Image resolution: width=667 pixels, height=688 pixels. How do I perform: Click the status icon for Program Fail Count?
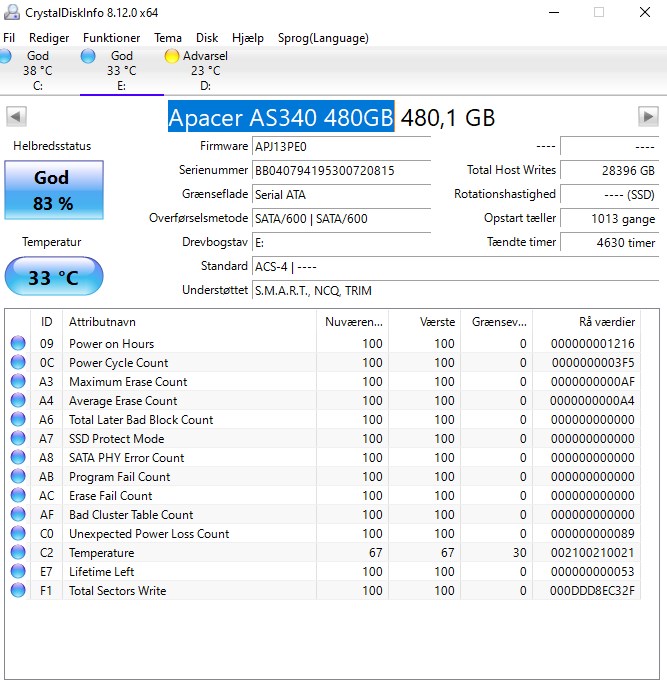click(18, 477)
